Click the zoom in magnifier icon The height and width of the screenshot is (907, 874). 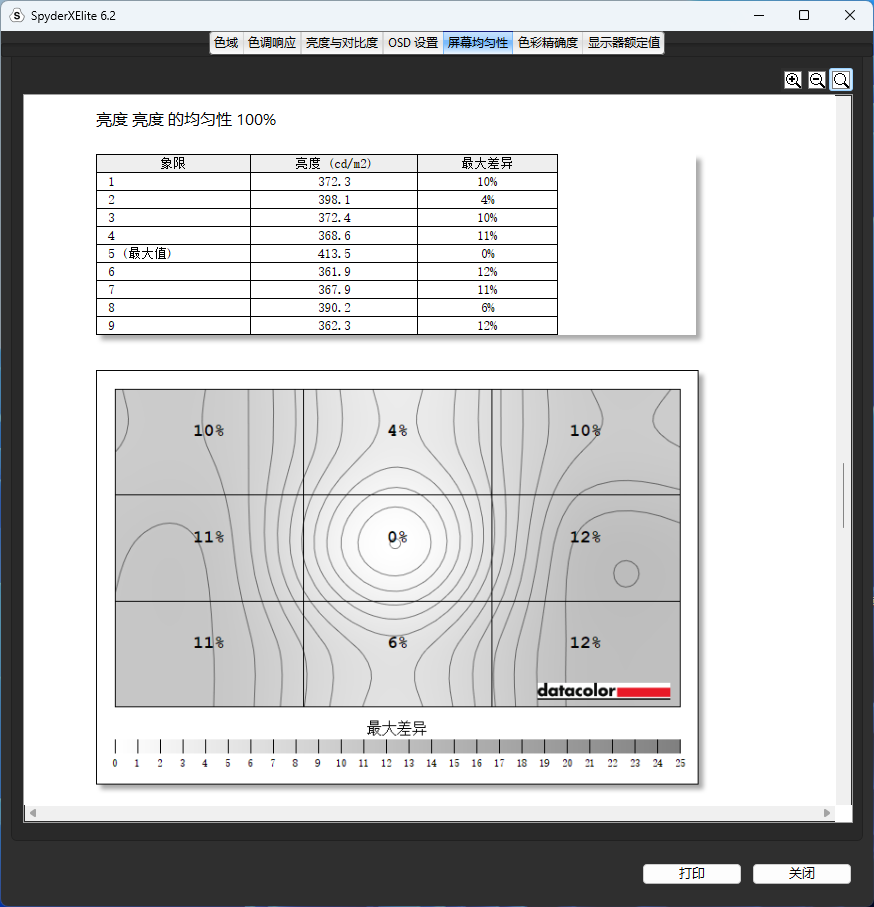click(793, 80)
